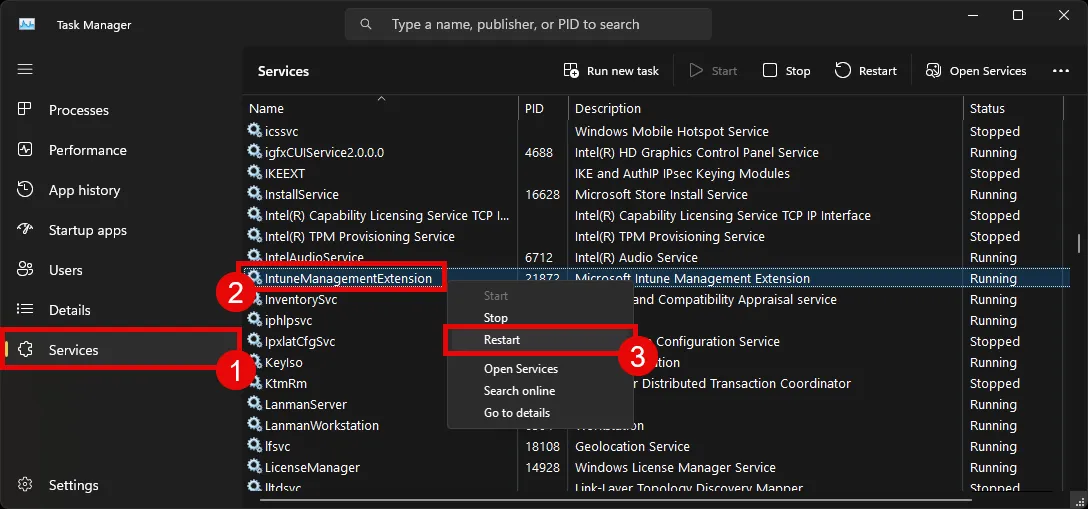Click the greyed-out Start toolbar button
Viewport: 1088px width, 509px height.
point(713,71)
